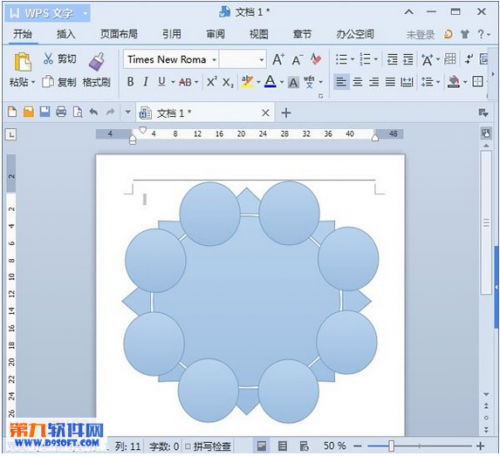Expand quick access toolbar customize arrow
This screenshot has height=456, width=500.
point(128,112)
